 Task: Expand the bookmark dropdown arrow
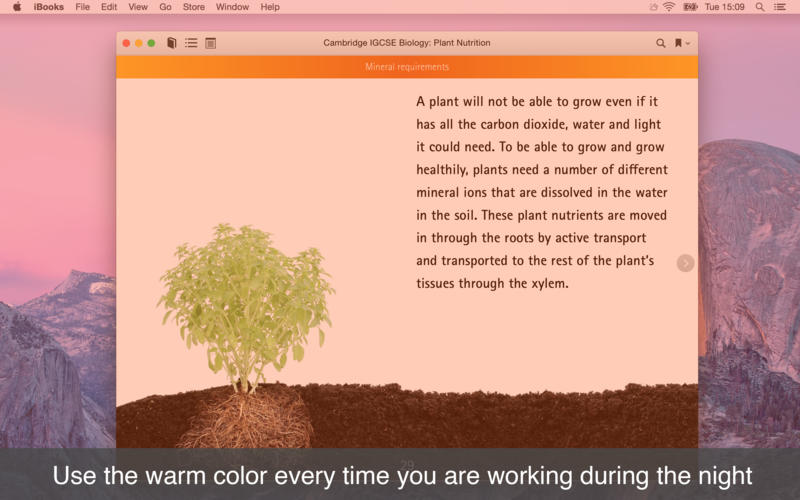tap(688, 44)
